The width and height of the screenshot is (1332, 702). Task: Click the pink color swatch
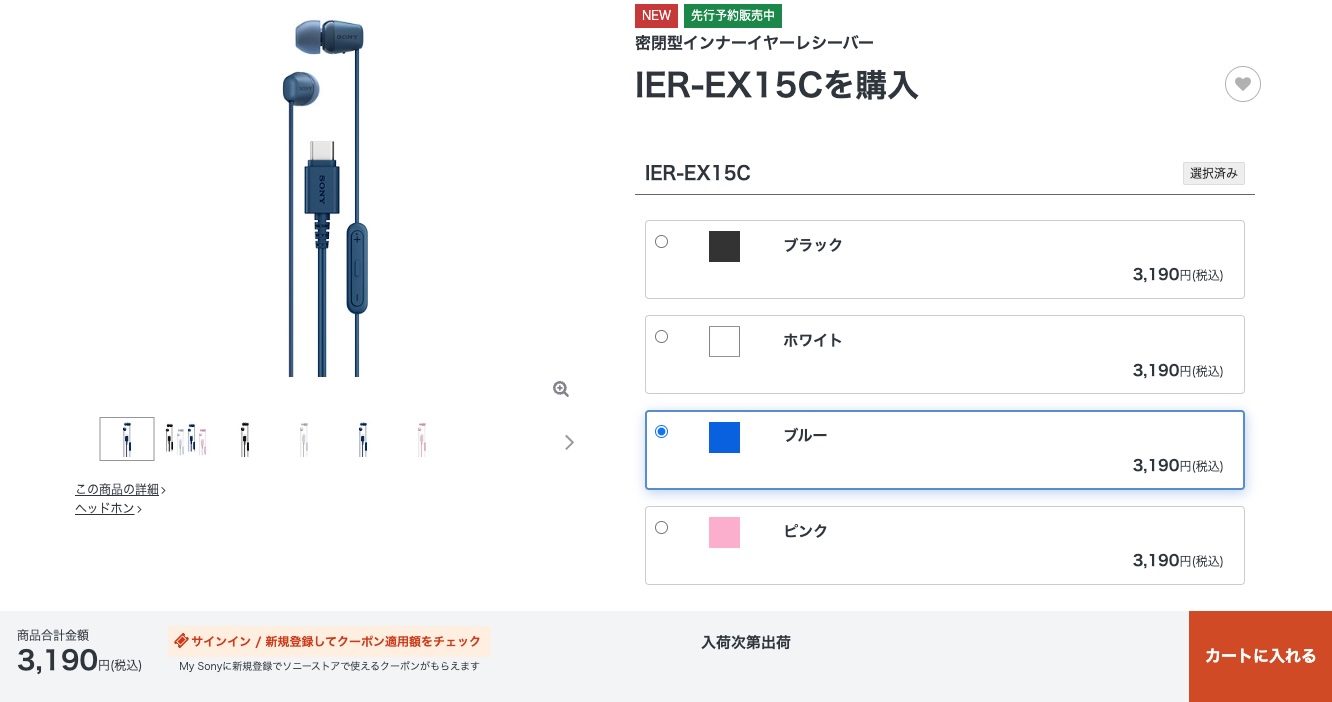click(724, 532)
